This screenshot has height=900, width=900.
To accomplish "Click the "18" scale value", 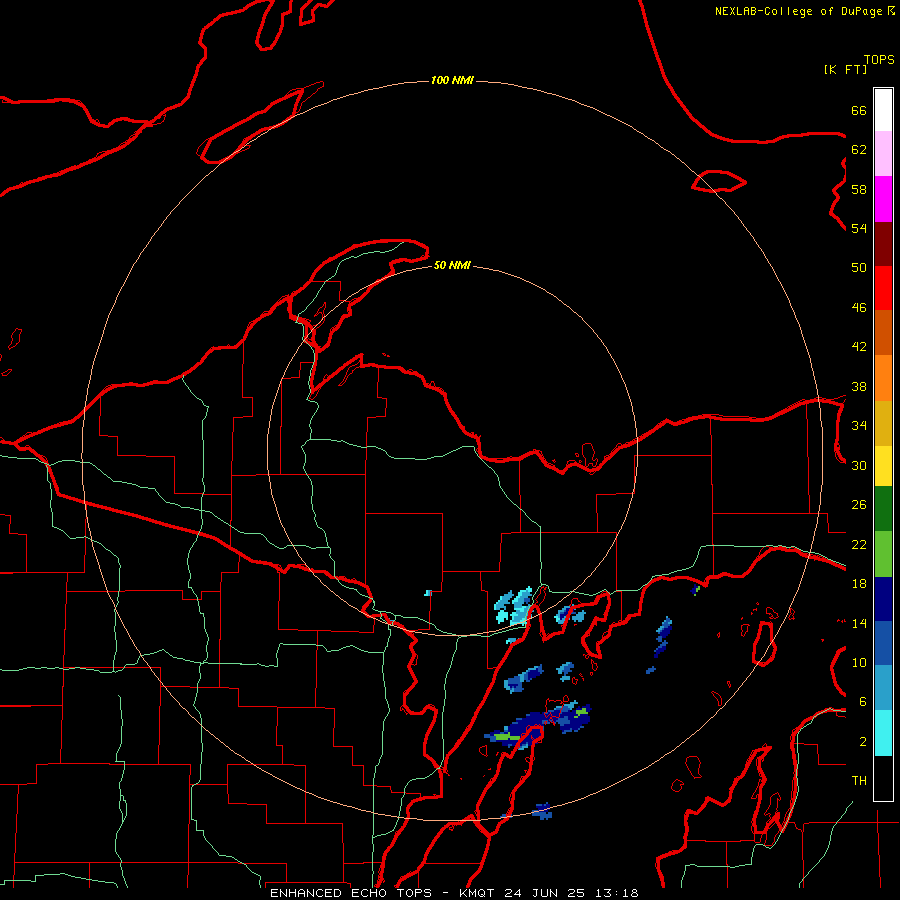I will pyautogui.click(x=859, y=584).
